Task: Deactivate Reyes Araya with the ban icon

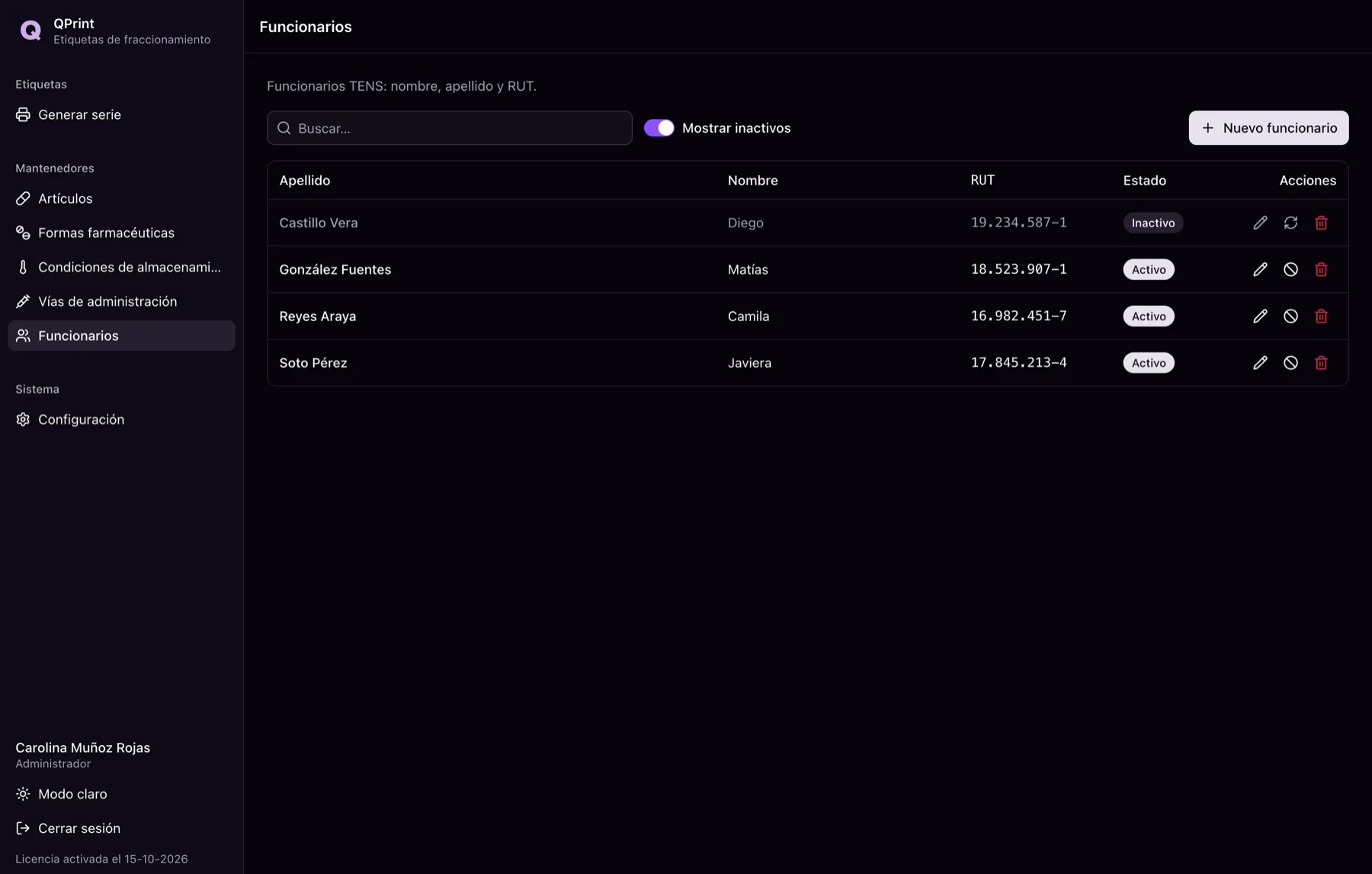Action: [1290, 316]
